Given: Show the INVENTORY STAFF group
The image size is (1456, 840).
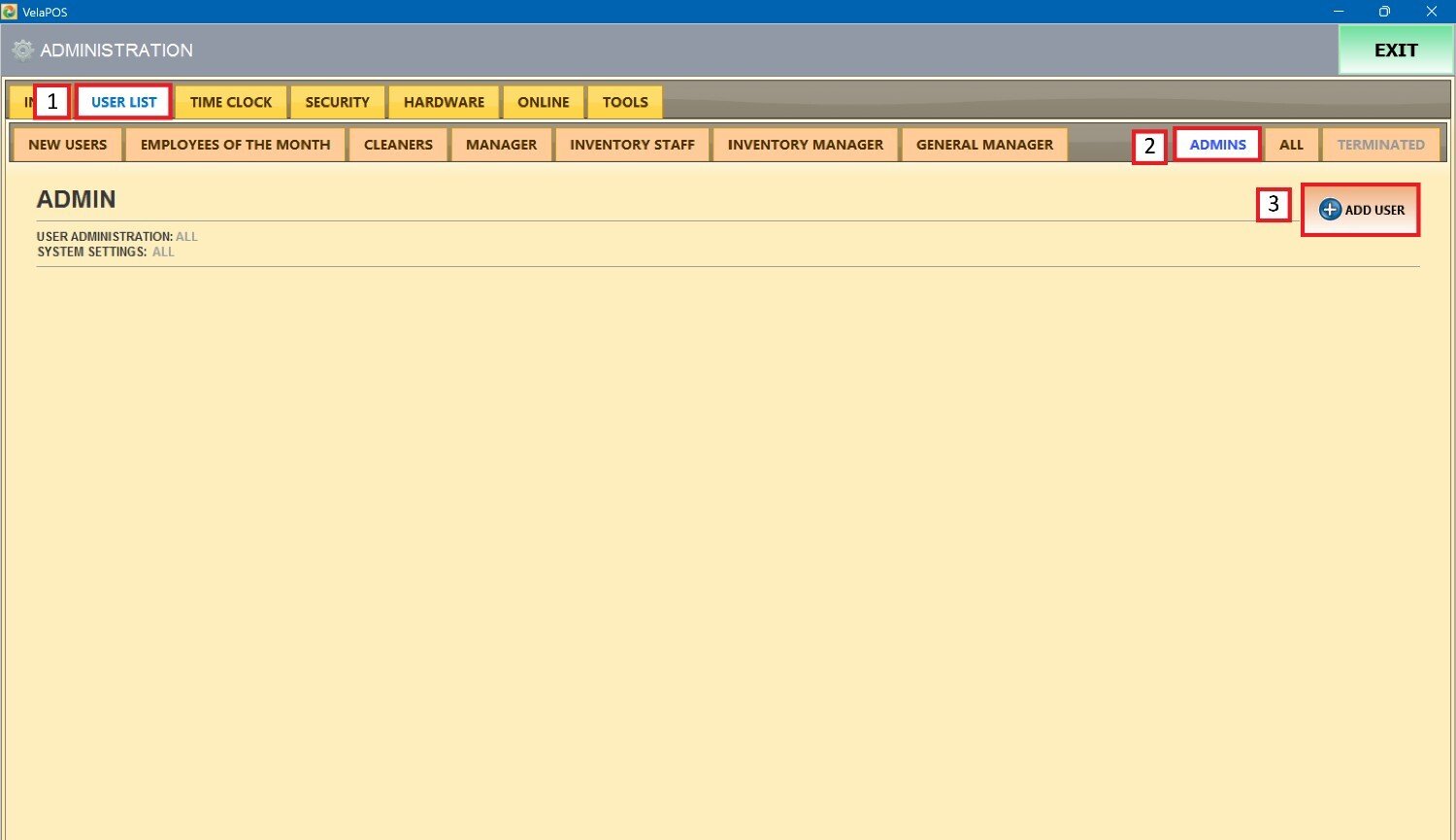Looking at the screenshot, I should coord(632,145).
